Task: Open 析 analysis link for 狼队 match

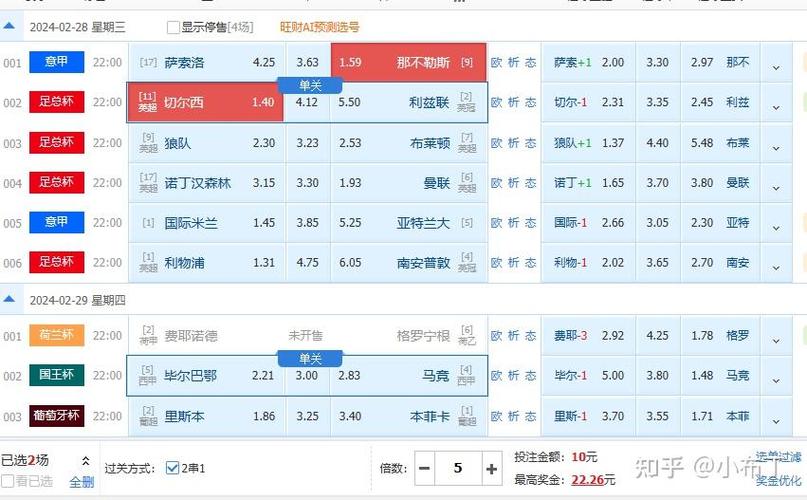Action: [x=513, y=143]
